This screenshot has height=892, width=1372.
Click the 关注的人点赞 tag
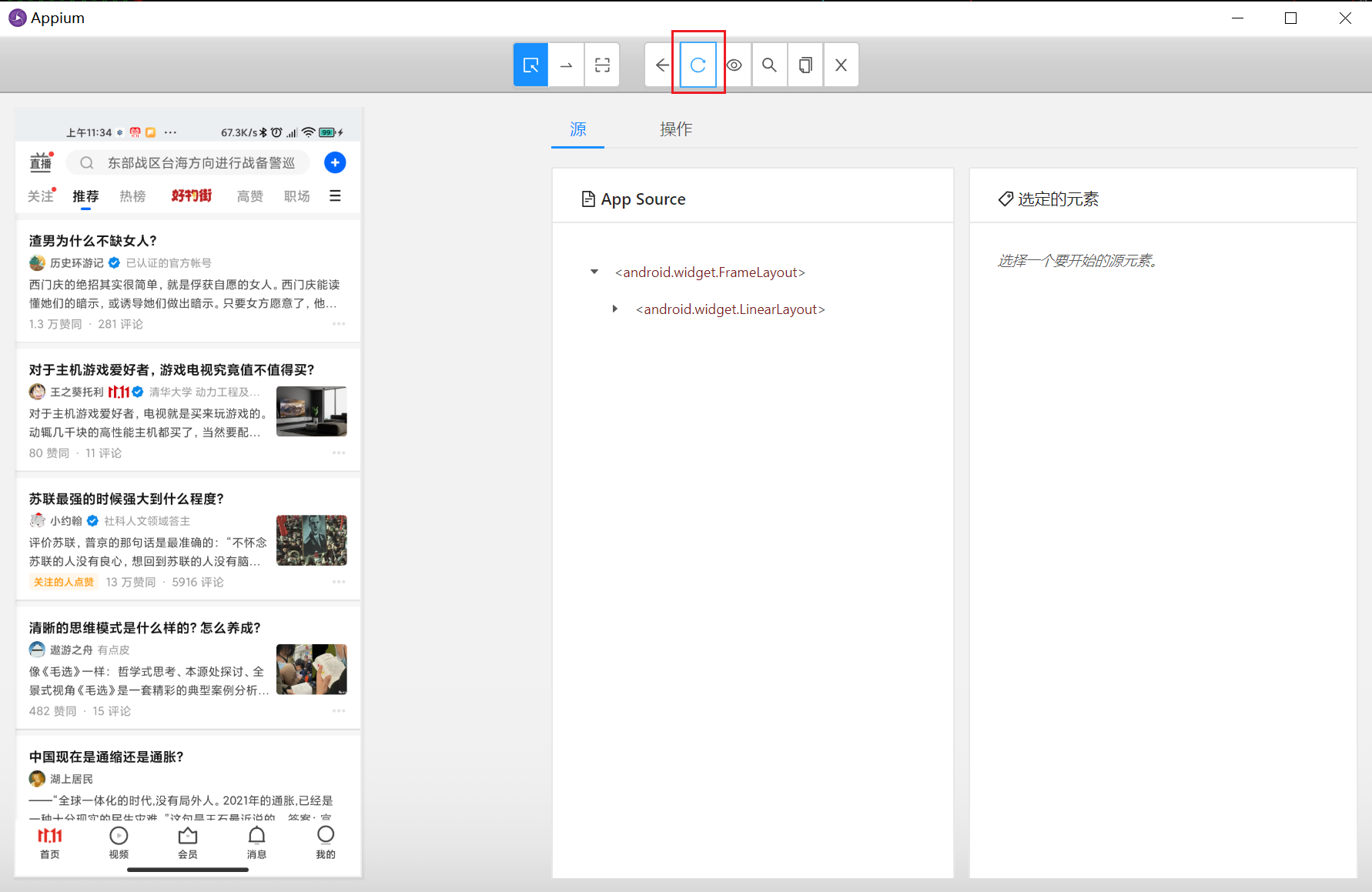pyautogui.click(x=64, y=582)
